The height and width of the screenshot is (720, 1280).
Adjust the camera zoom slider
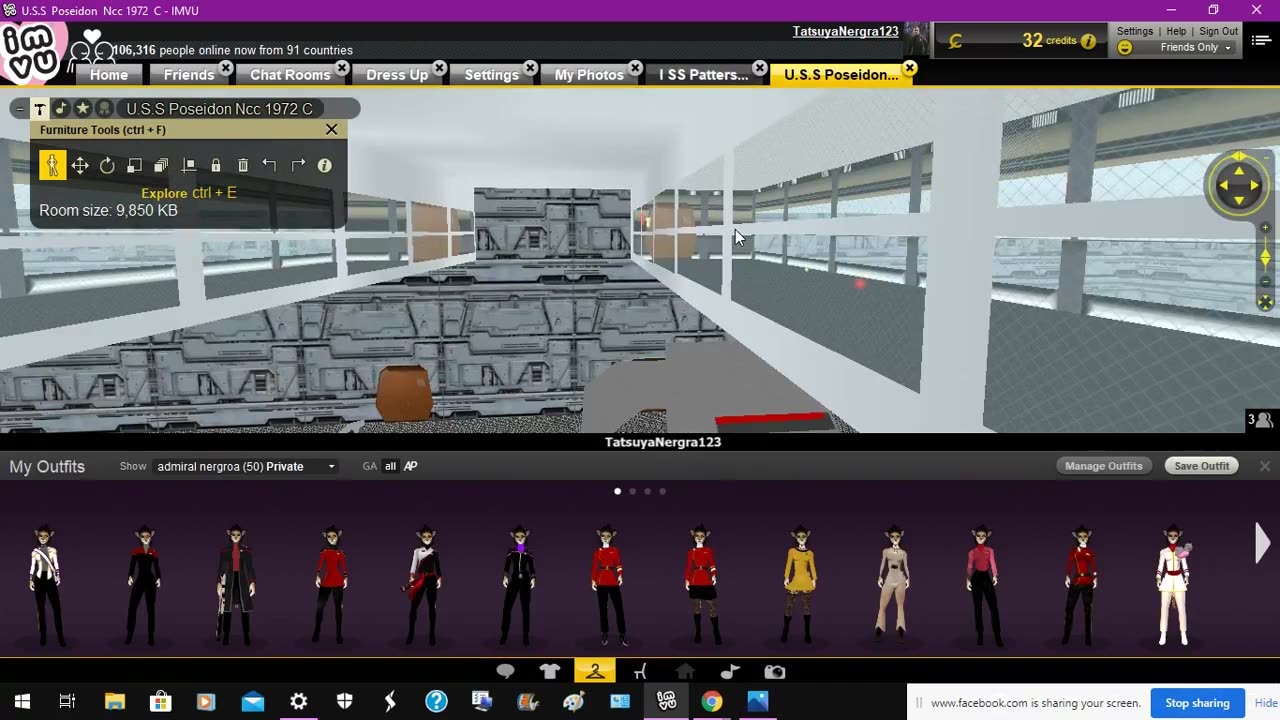pos(1265,257)
